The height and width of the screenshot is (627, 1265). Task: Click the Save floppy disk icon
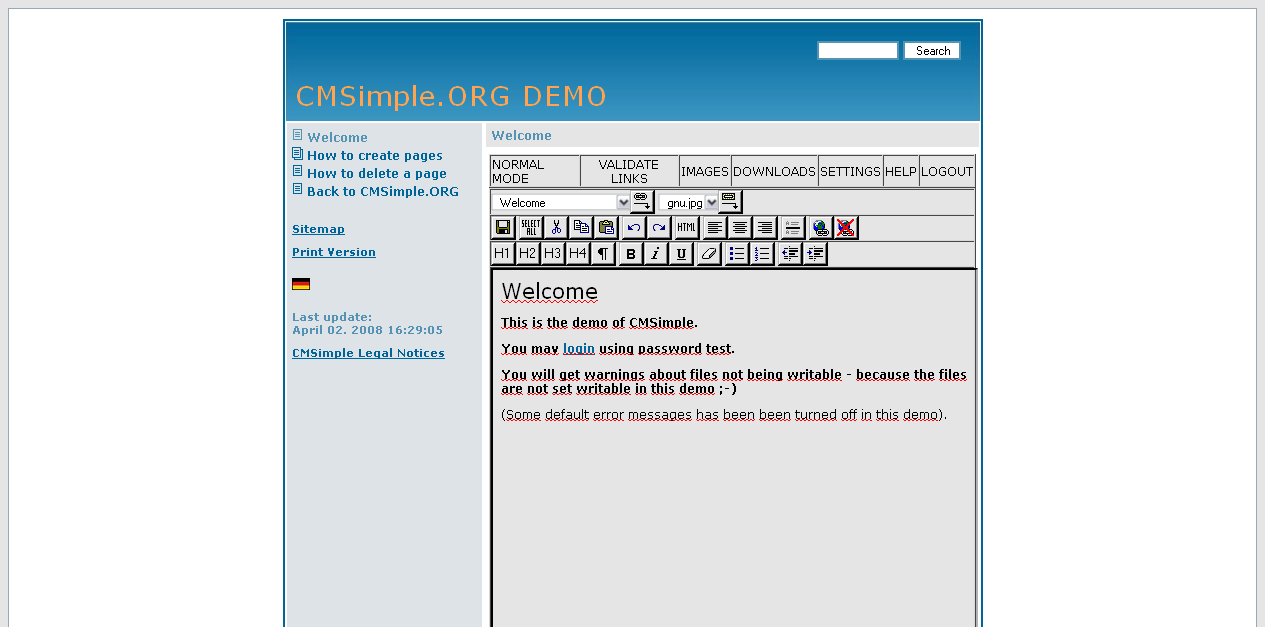tap(503, 228)
